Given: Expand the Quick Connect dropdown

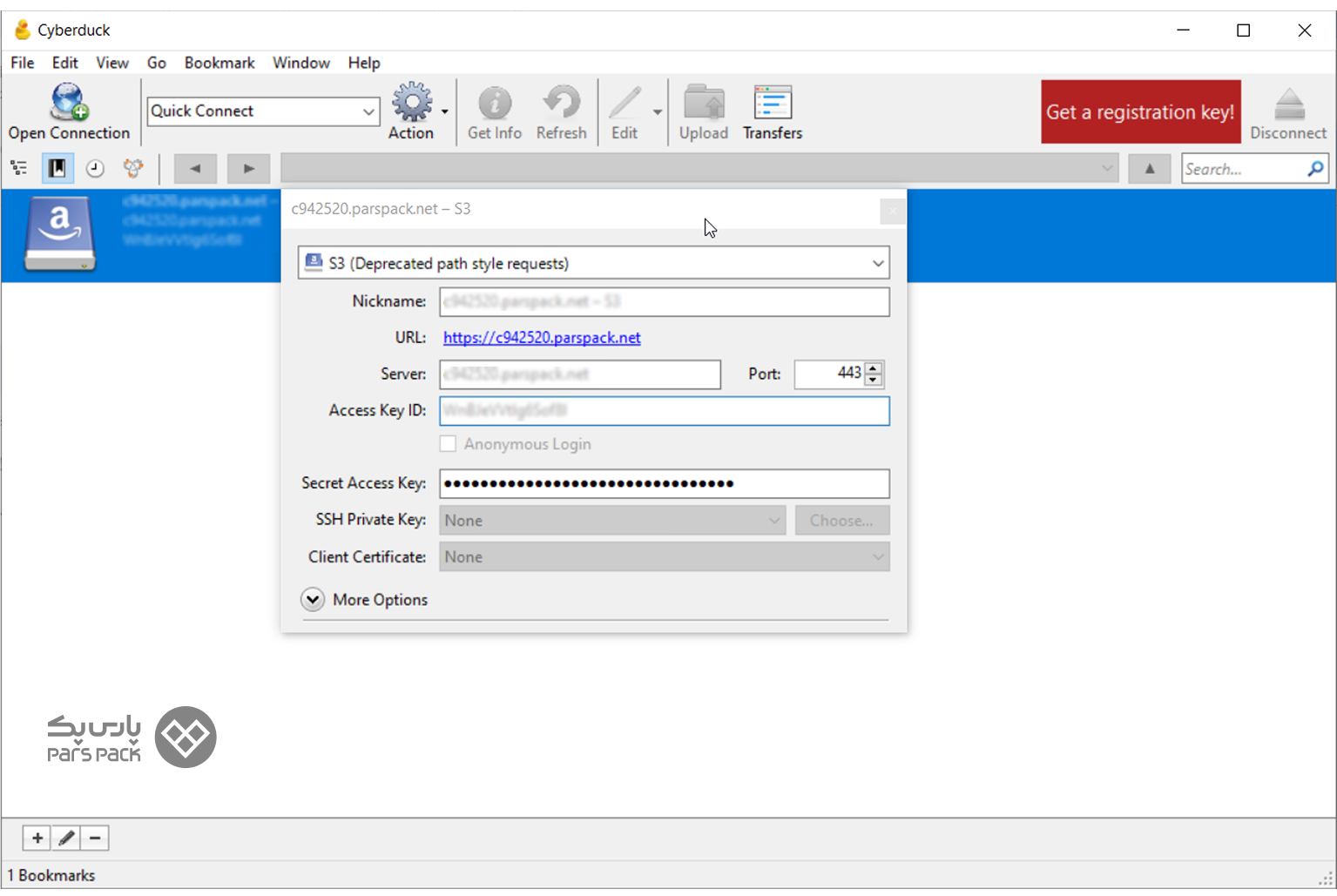Looking at the screenshot, I should coord(368,111).
